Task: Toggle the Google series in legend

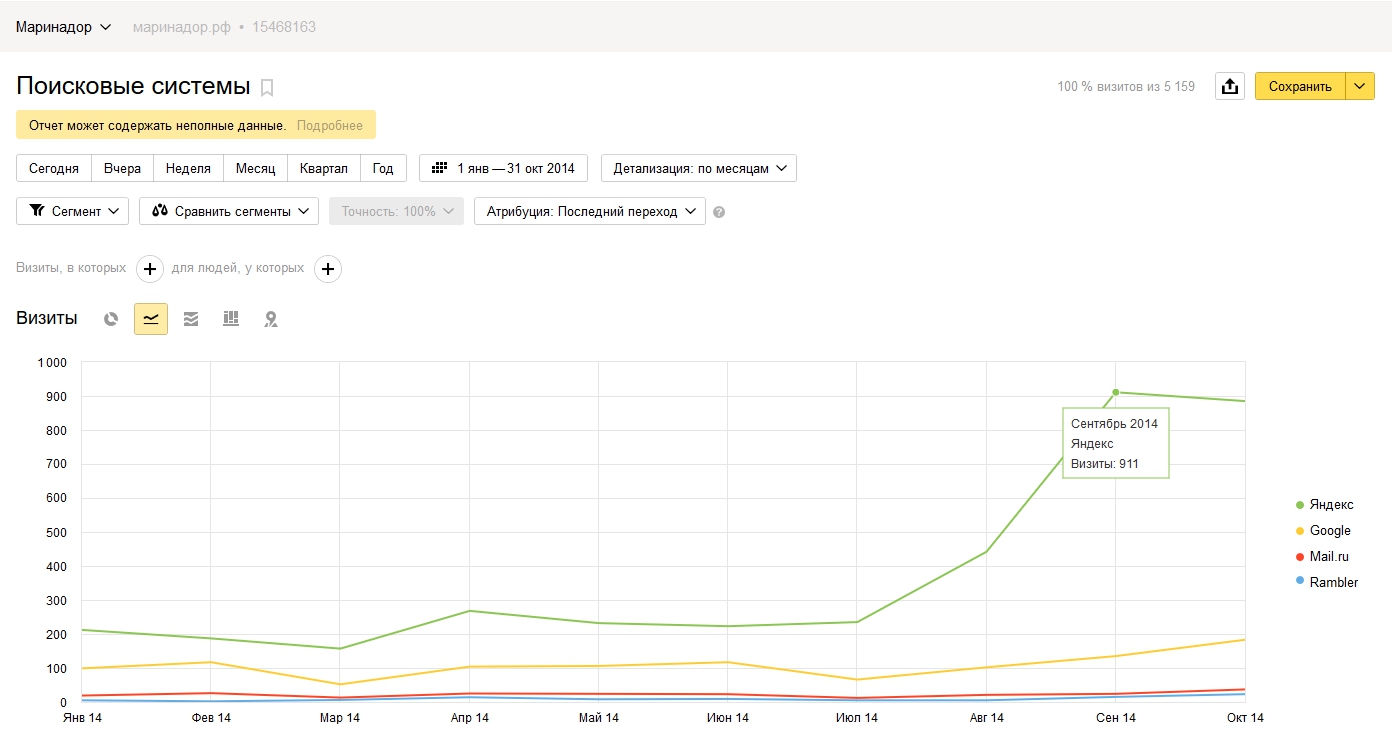Action: tap(1330, 531)
